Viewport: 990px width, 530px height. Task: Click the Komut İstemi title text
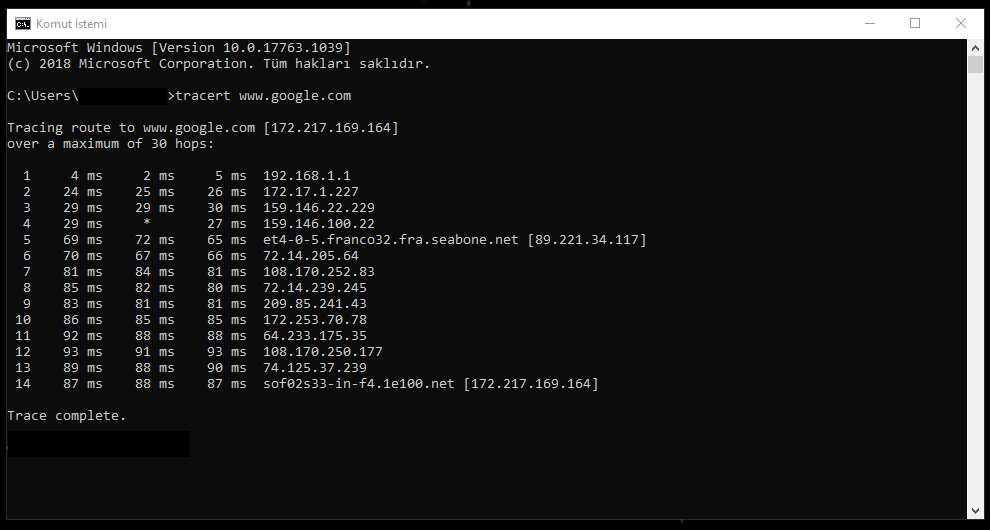pos(71,24)
